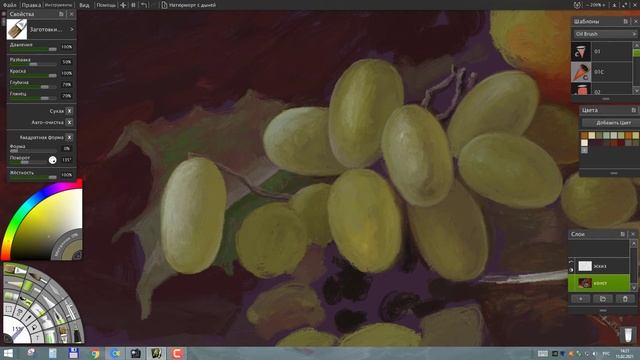Open the floppy disk app in the taskbar
This screenshot has height=360, width=640.
tap(73, 353)
